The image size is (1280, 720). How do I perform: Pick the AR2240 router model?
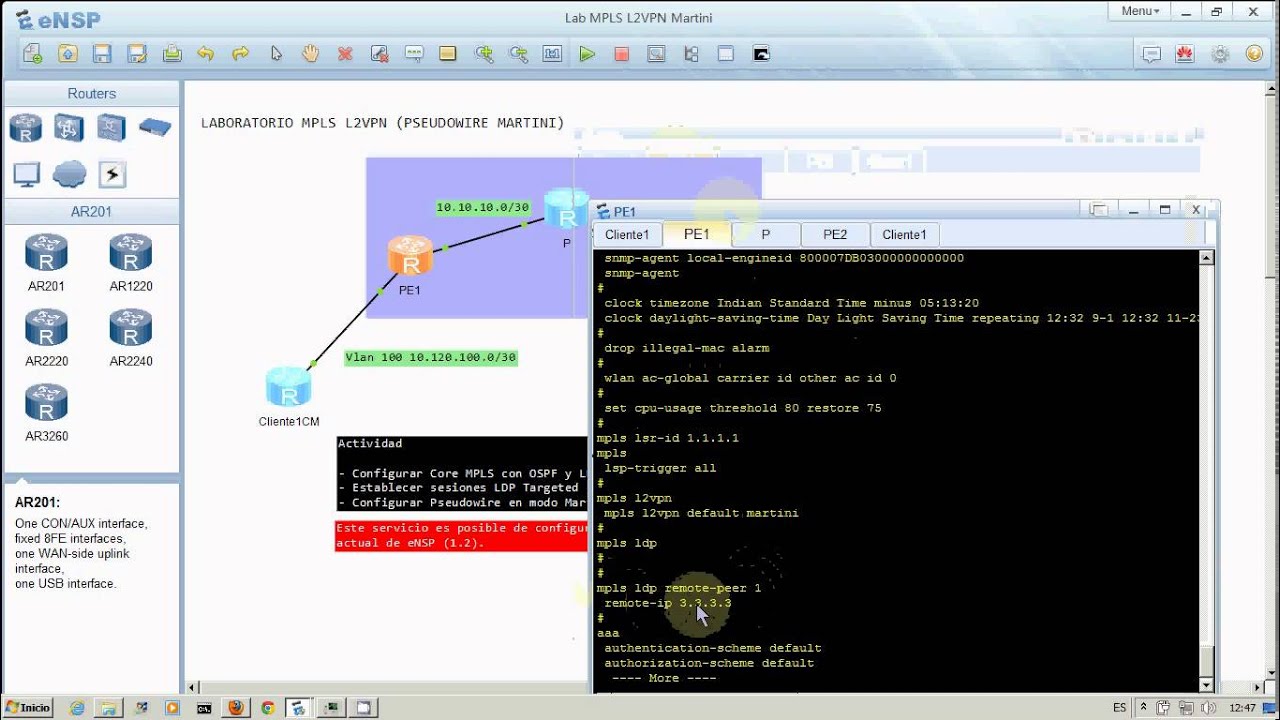pos(131,338)
